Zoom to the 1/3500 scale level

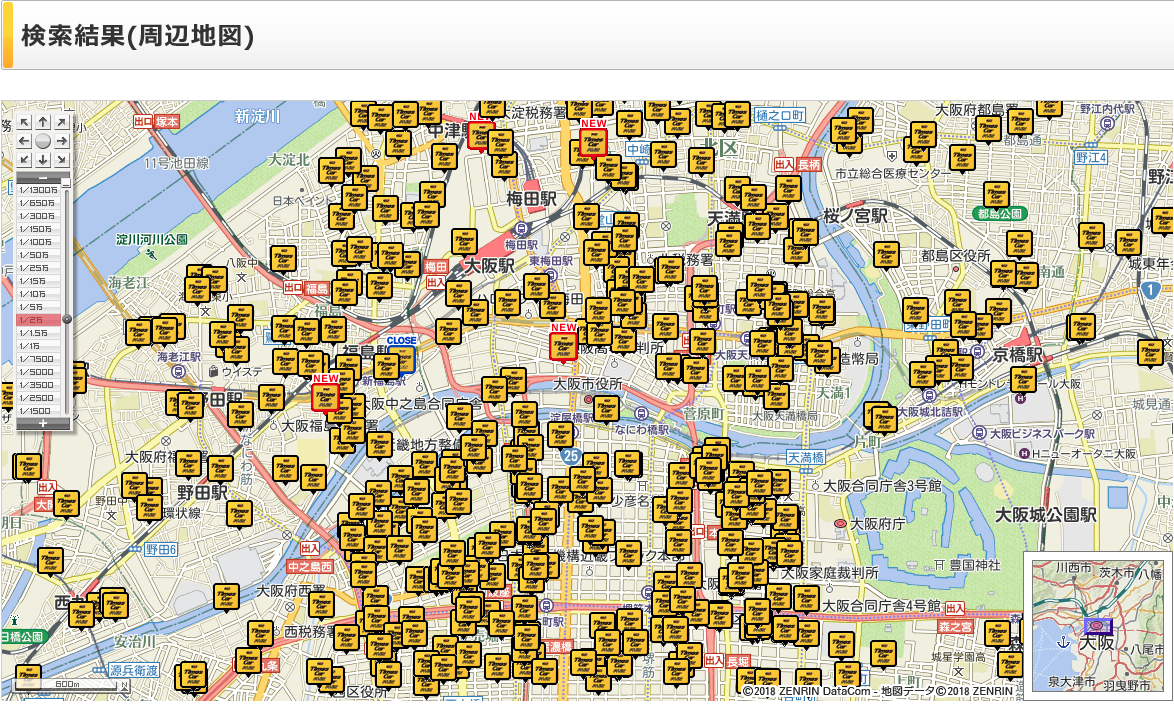point(38,385)
